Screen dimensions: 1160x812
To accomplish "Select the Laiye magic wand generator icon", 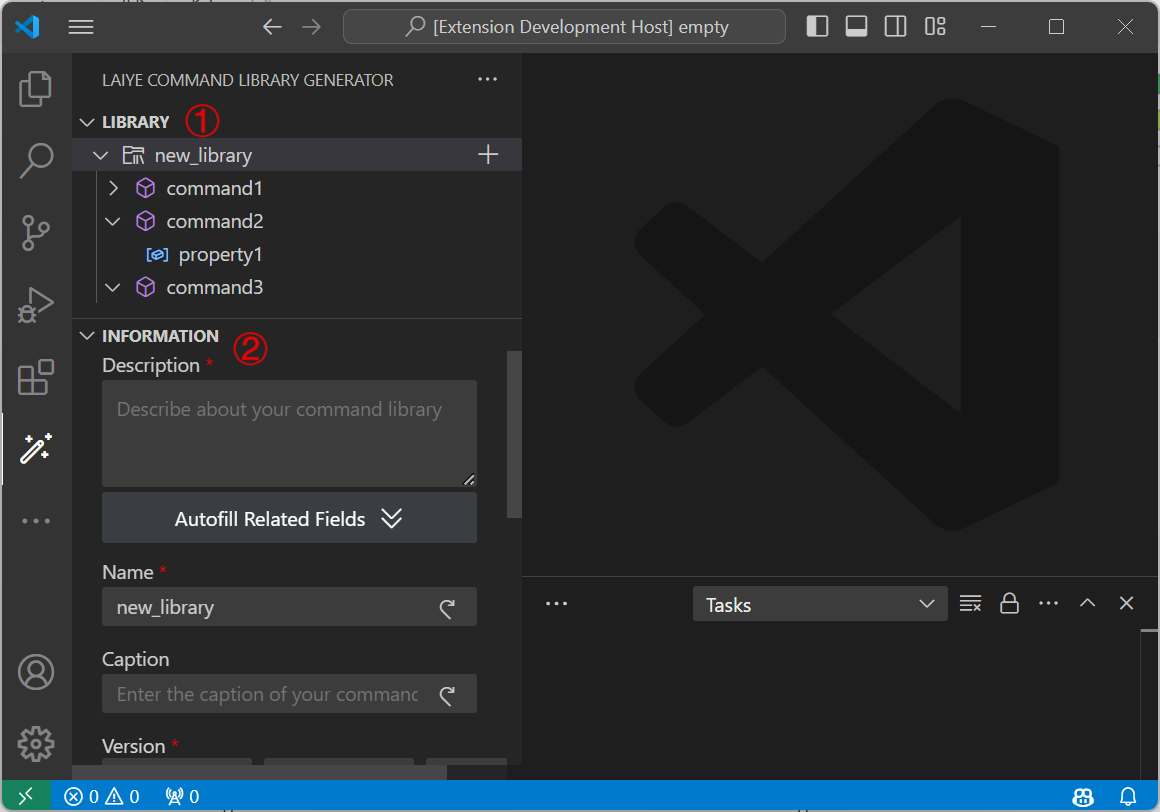I will coord(36,449).
